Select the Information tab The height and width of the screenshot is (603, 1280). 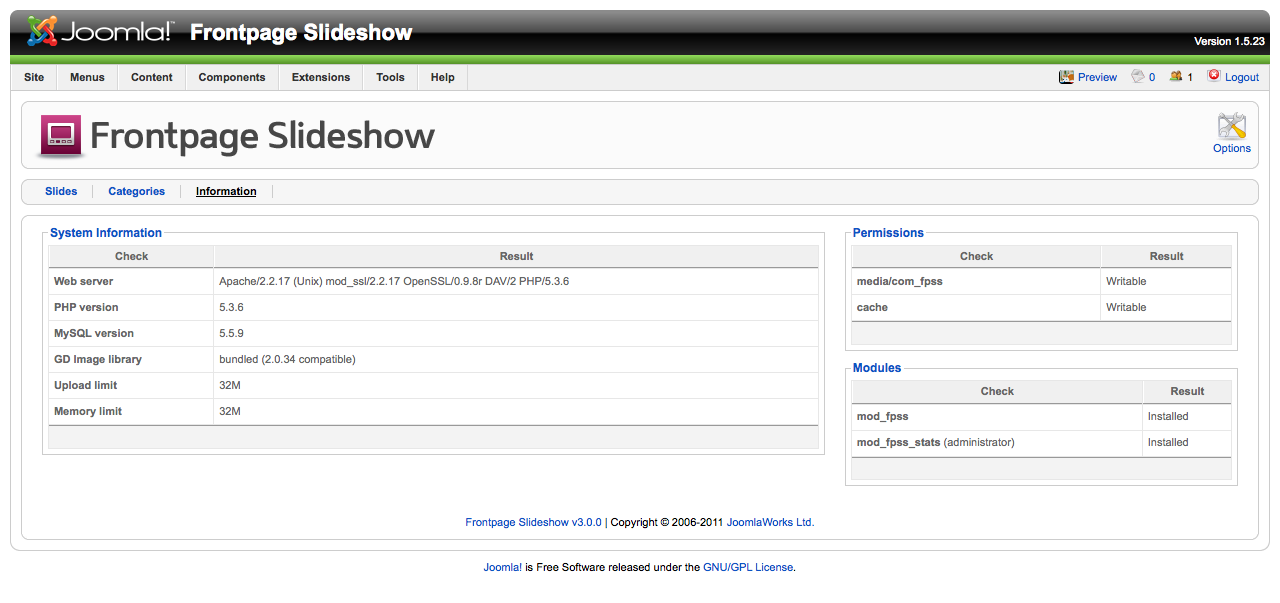226,191
